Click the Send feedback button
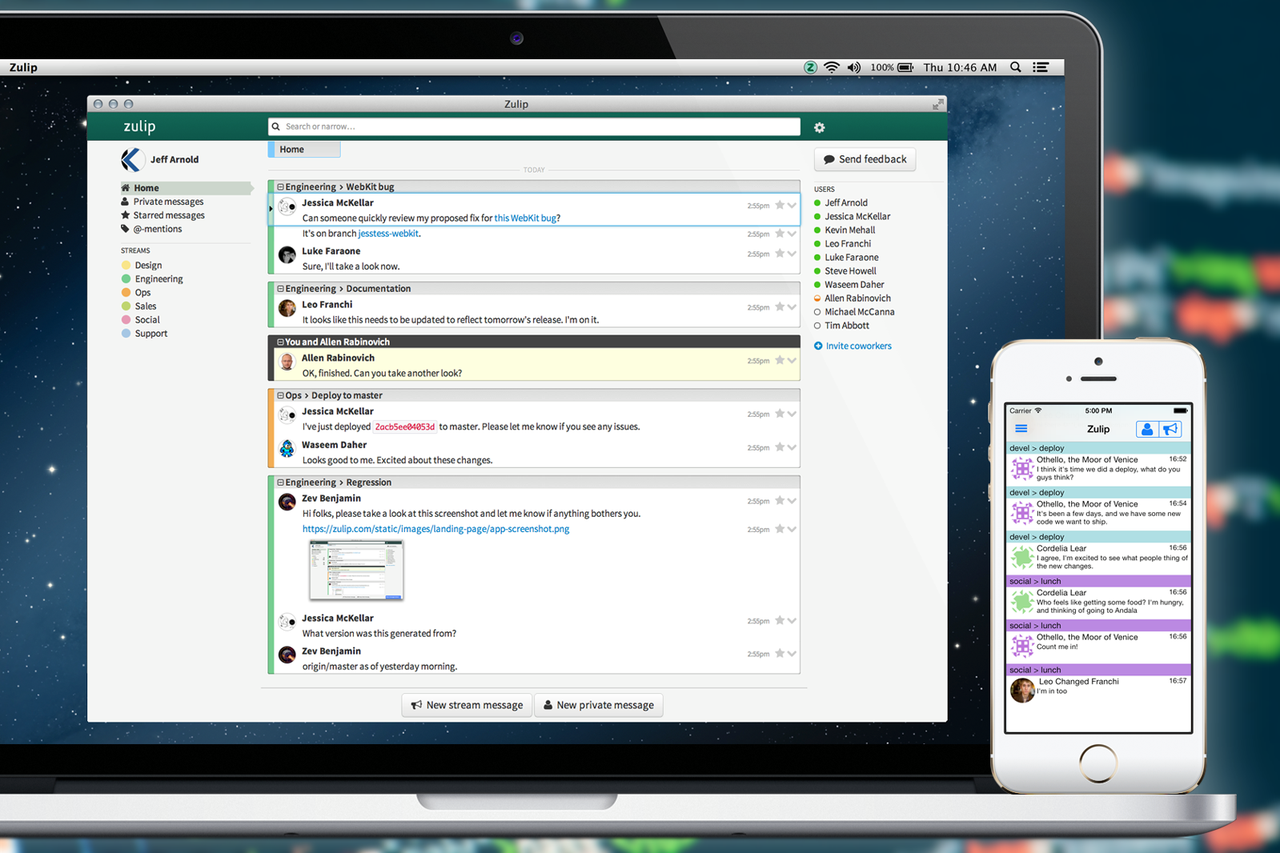This screenshot has width=1280, height=853. (865, 159)
